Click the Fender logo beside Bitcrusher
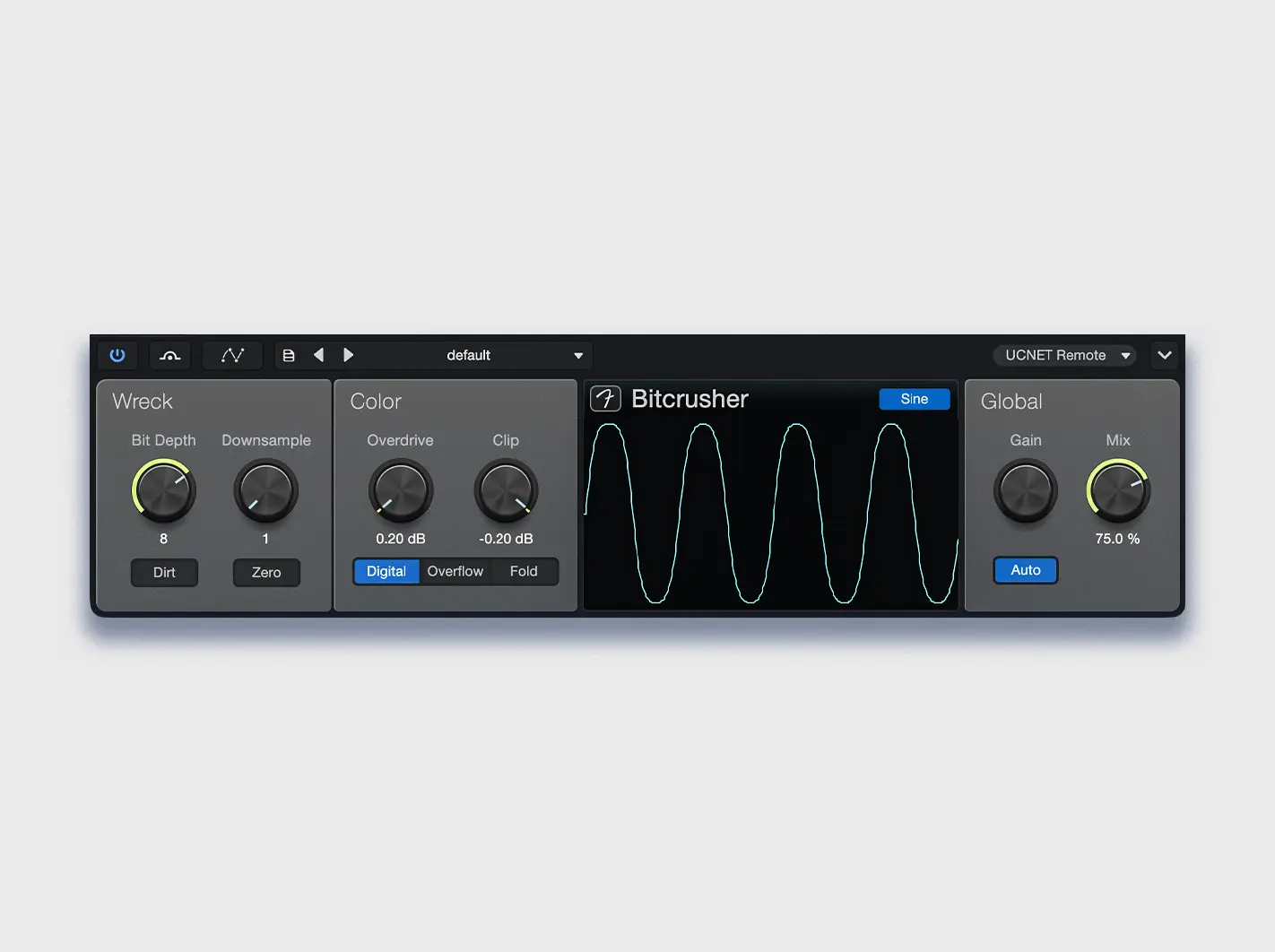Viewport: 1275px width, 952px height. point(605,399)
